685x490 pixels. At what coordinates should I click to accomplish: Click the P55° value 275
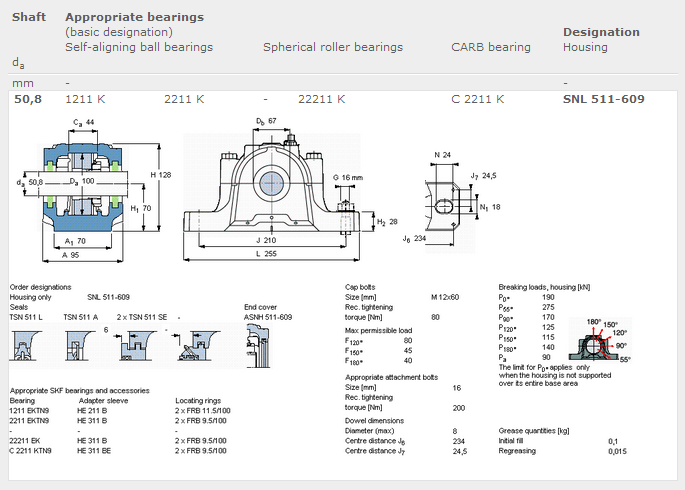click(x=548, y=307)
